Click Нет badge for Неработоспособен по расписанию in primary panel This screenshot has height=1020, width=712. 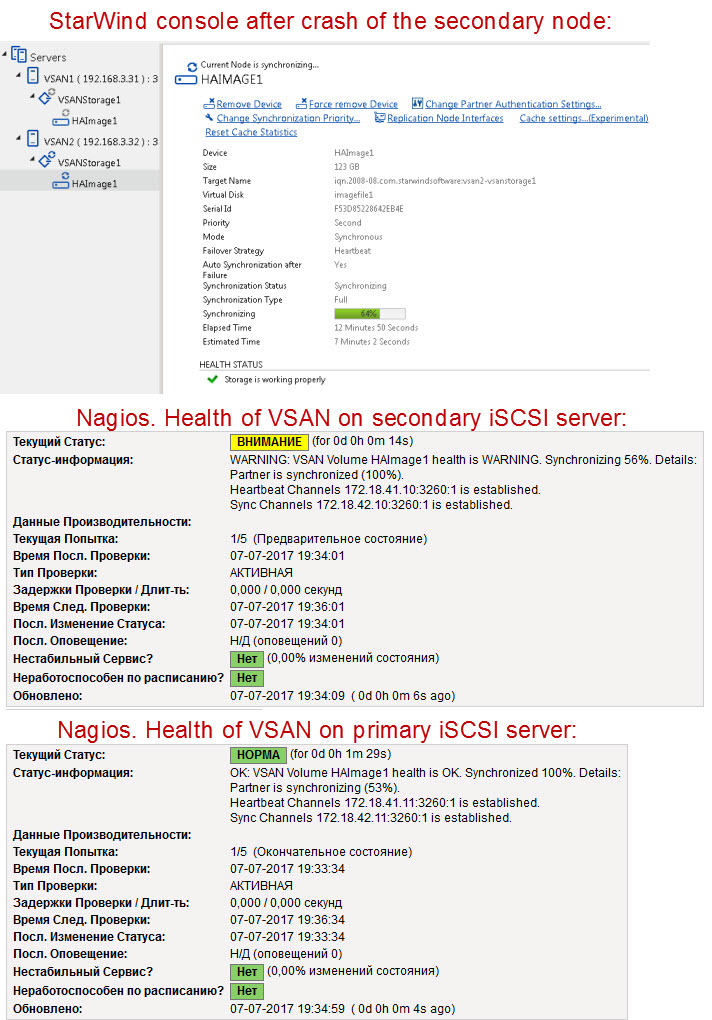coord(247,991)
